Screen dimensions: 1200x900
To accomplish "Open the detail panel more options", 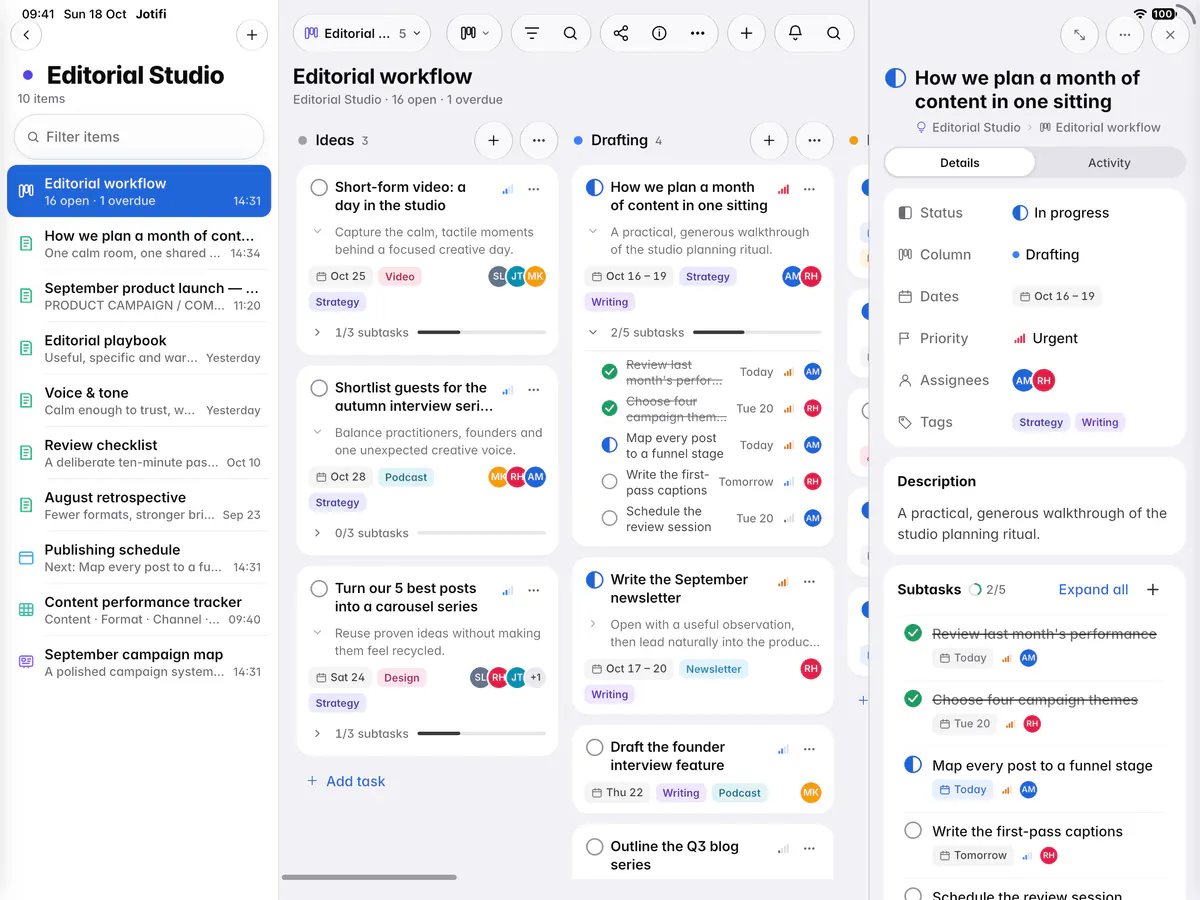I will click(x=1125, y=35).
